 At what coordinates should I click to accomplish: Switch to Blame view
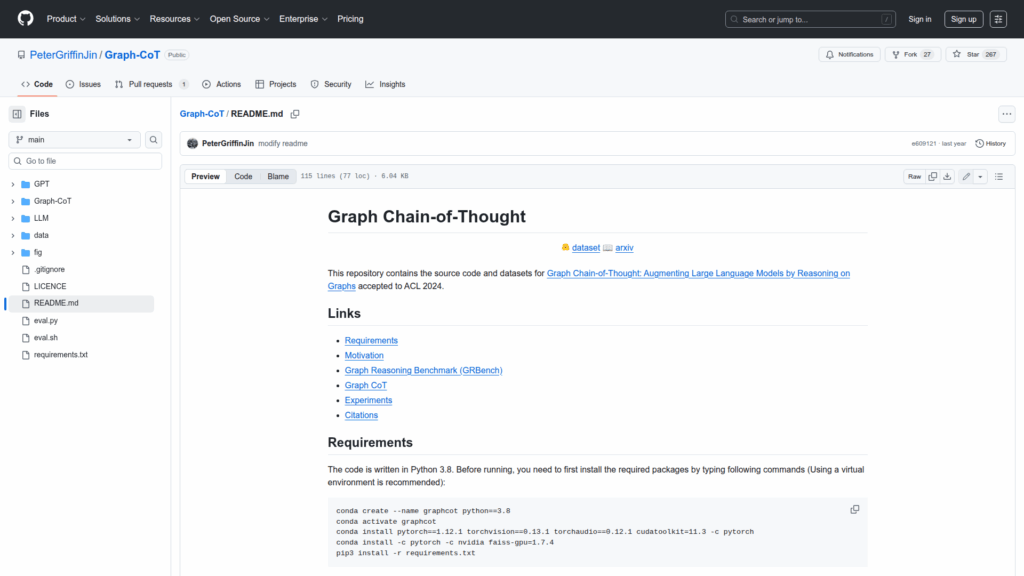point(278,176)
